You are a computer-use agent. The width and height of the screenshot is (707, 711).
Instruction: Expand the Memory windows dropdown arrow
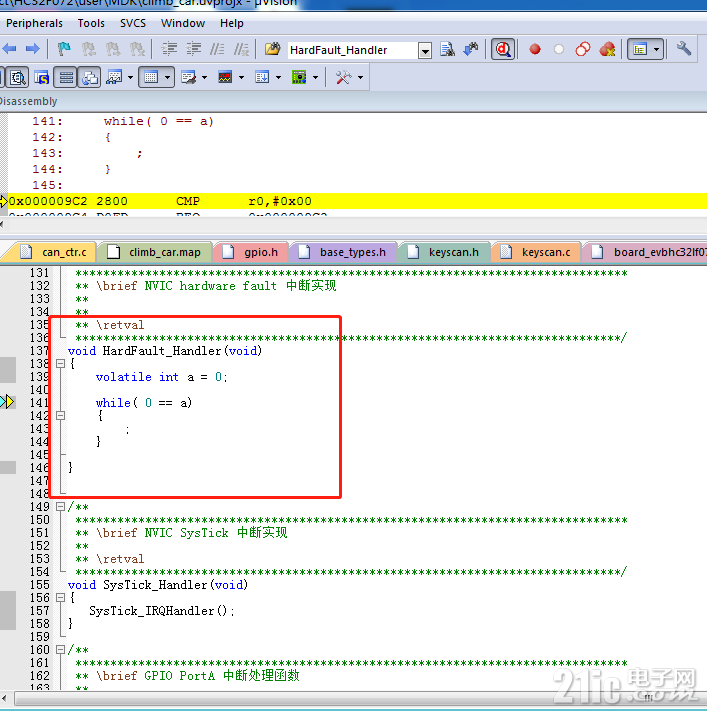(x=168, y=78)
